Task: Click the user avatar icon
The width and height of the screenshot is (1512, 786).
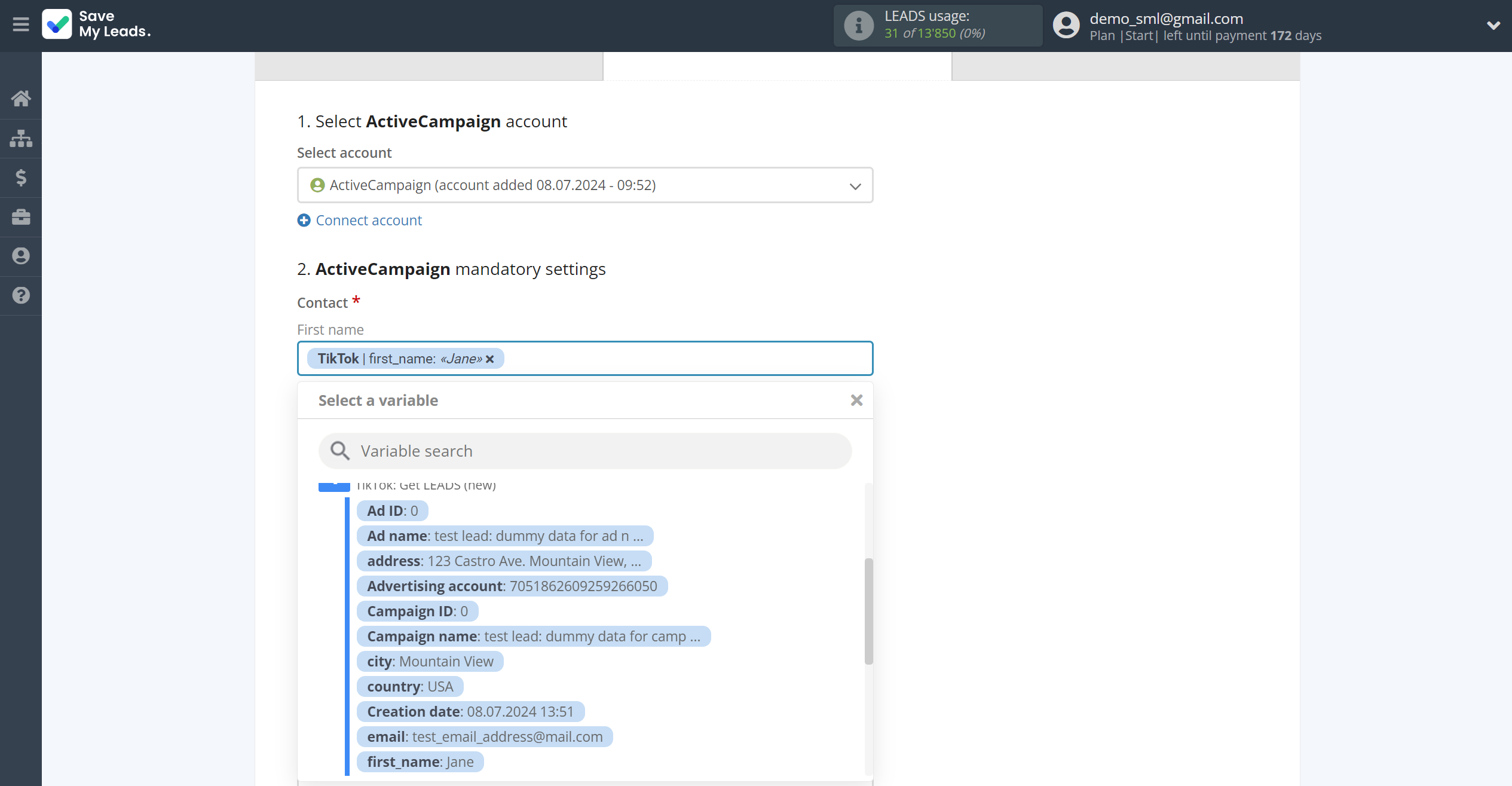Action: point(1066,25)
